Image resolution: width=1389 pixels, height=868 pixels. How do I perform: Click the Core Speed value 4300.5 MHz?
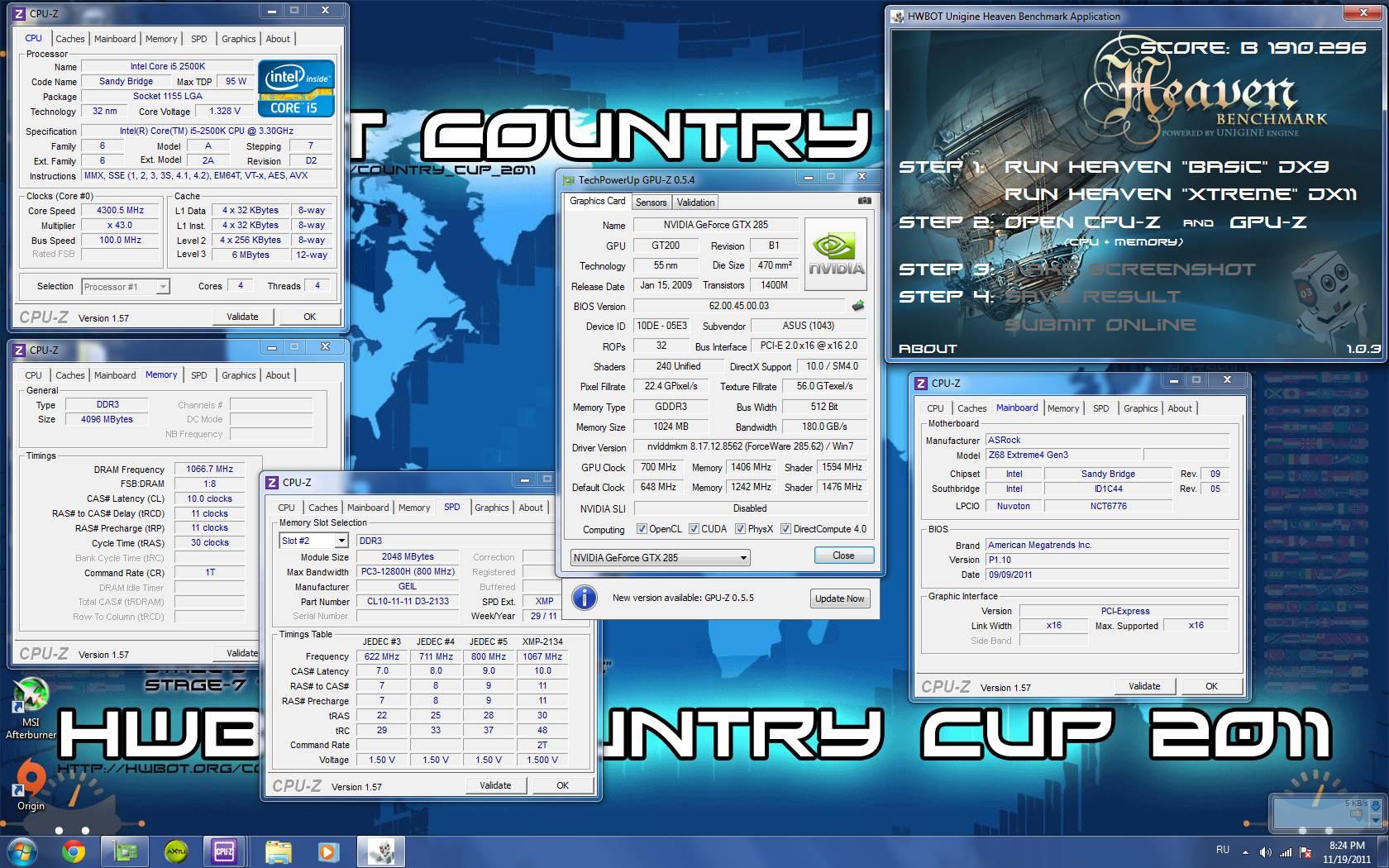121,210
